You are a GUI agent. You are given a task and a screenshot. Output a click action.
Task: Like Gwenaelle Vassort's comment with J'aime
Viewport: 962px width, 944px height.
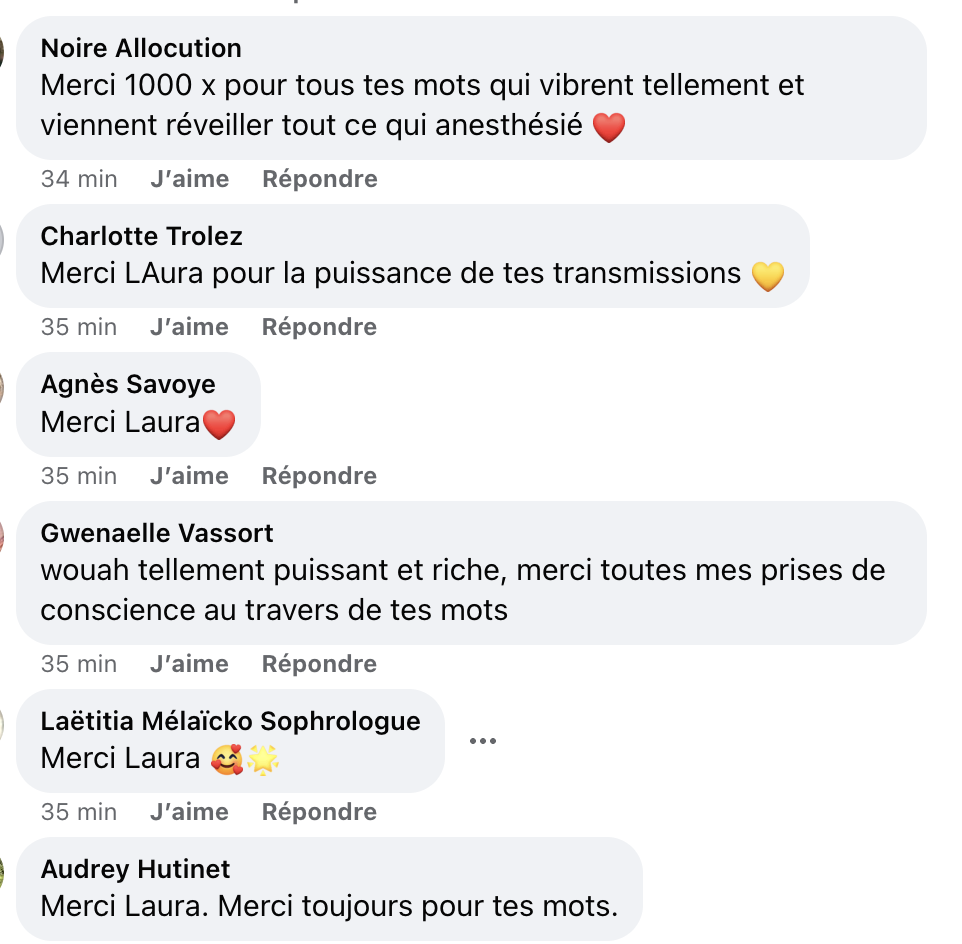coord(189,664)
